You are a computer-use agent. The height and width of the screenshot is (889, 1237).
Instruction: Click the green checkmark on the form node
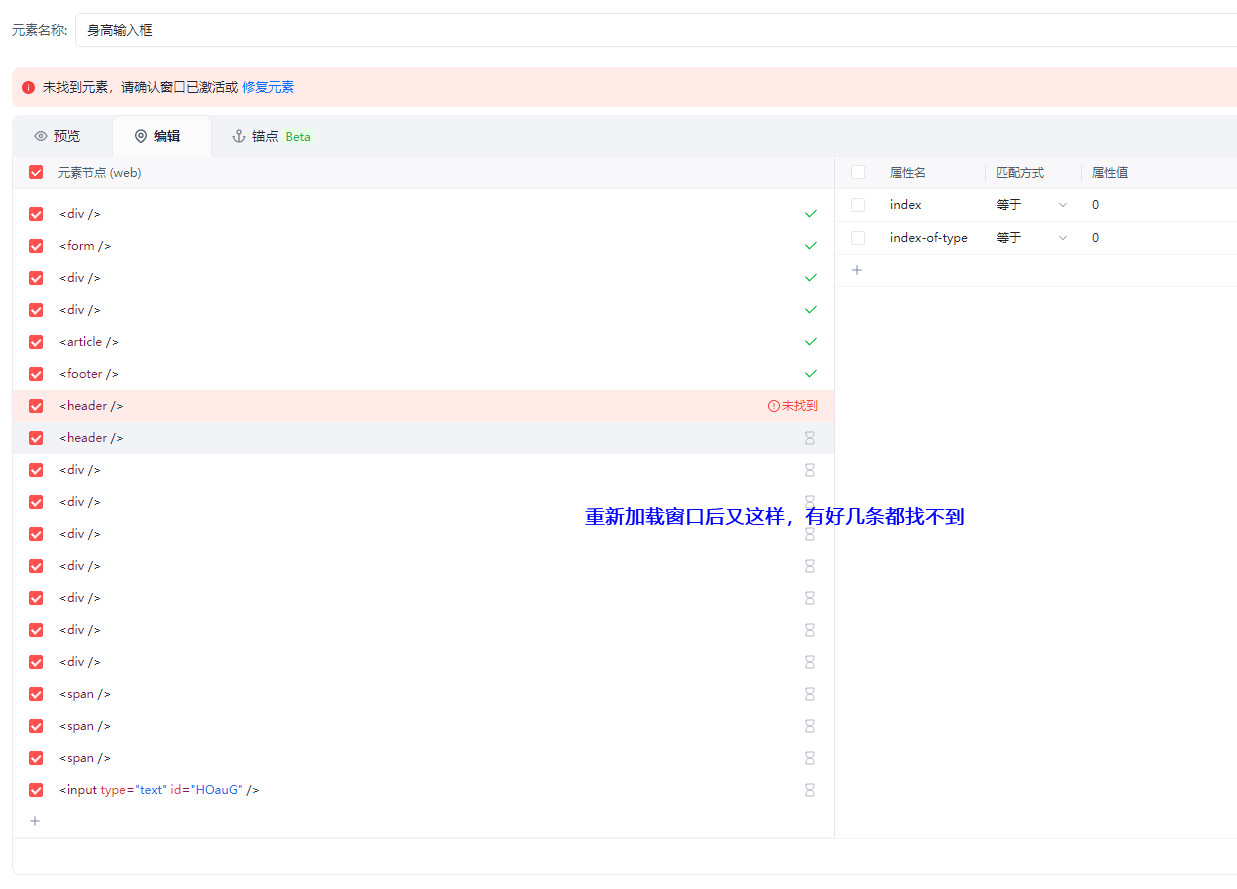pos(810,246)
